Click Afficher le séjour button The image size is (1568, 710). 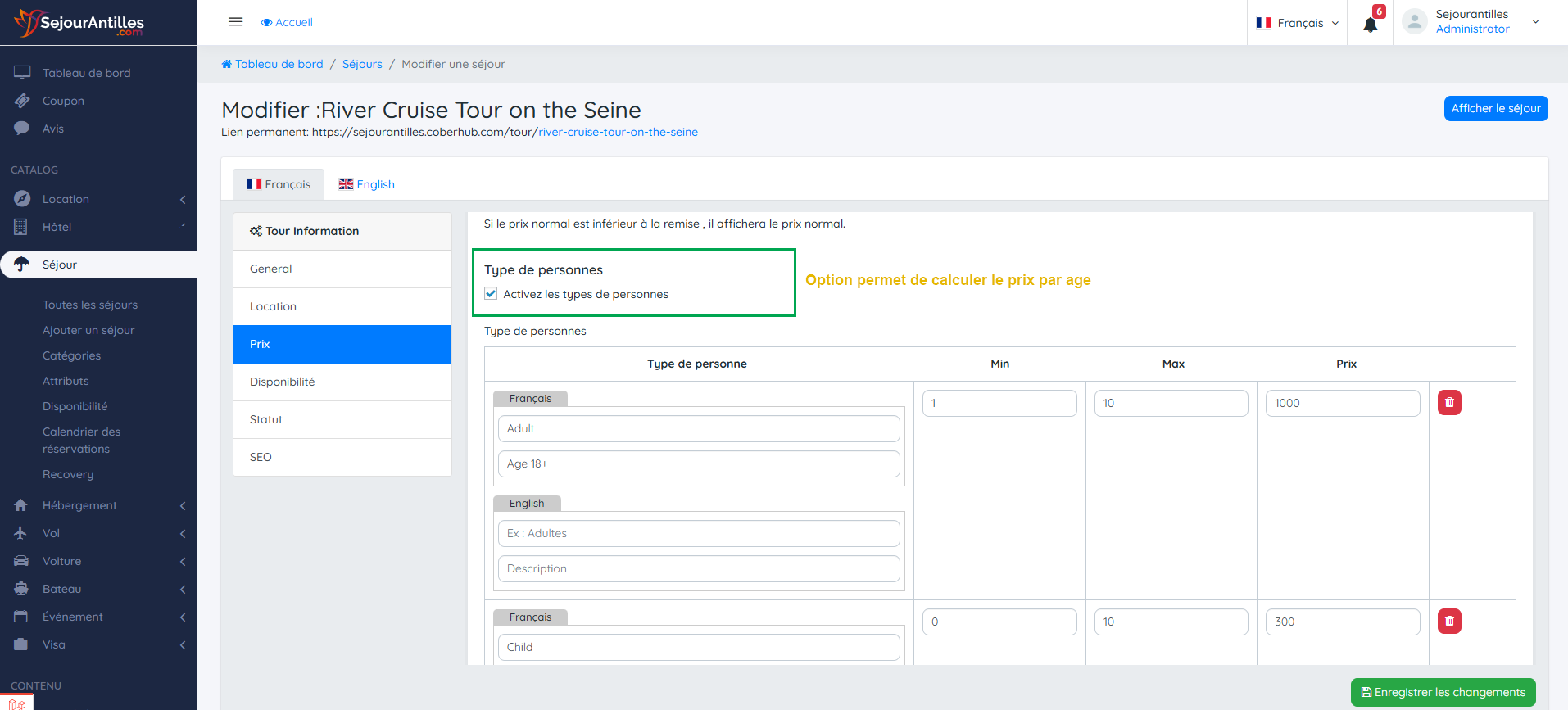point(1495,108)
